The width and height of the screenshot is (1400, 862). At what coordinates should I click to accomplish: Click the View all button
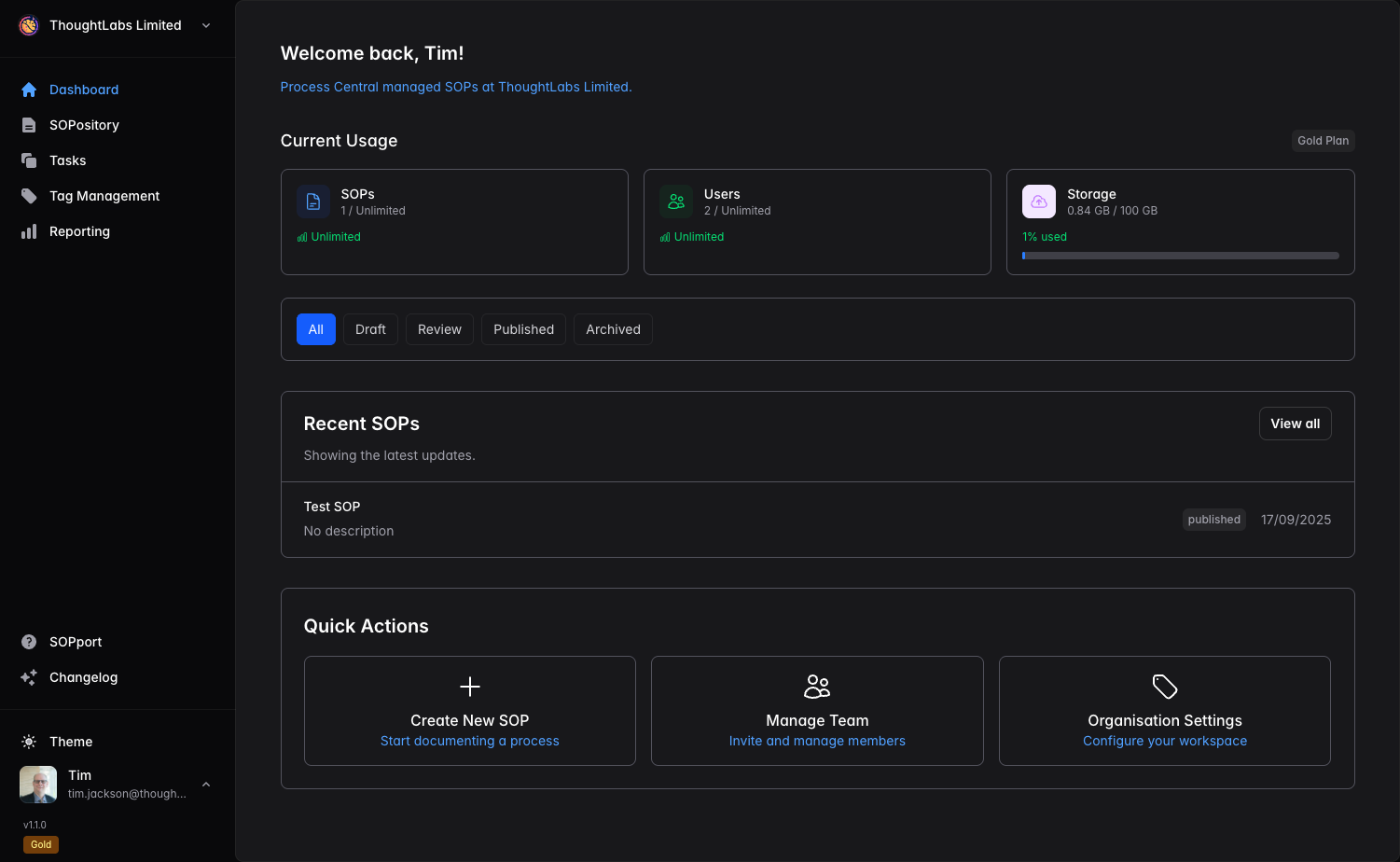[1295, 423]
